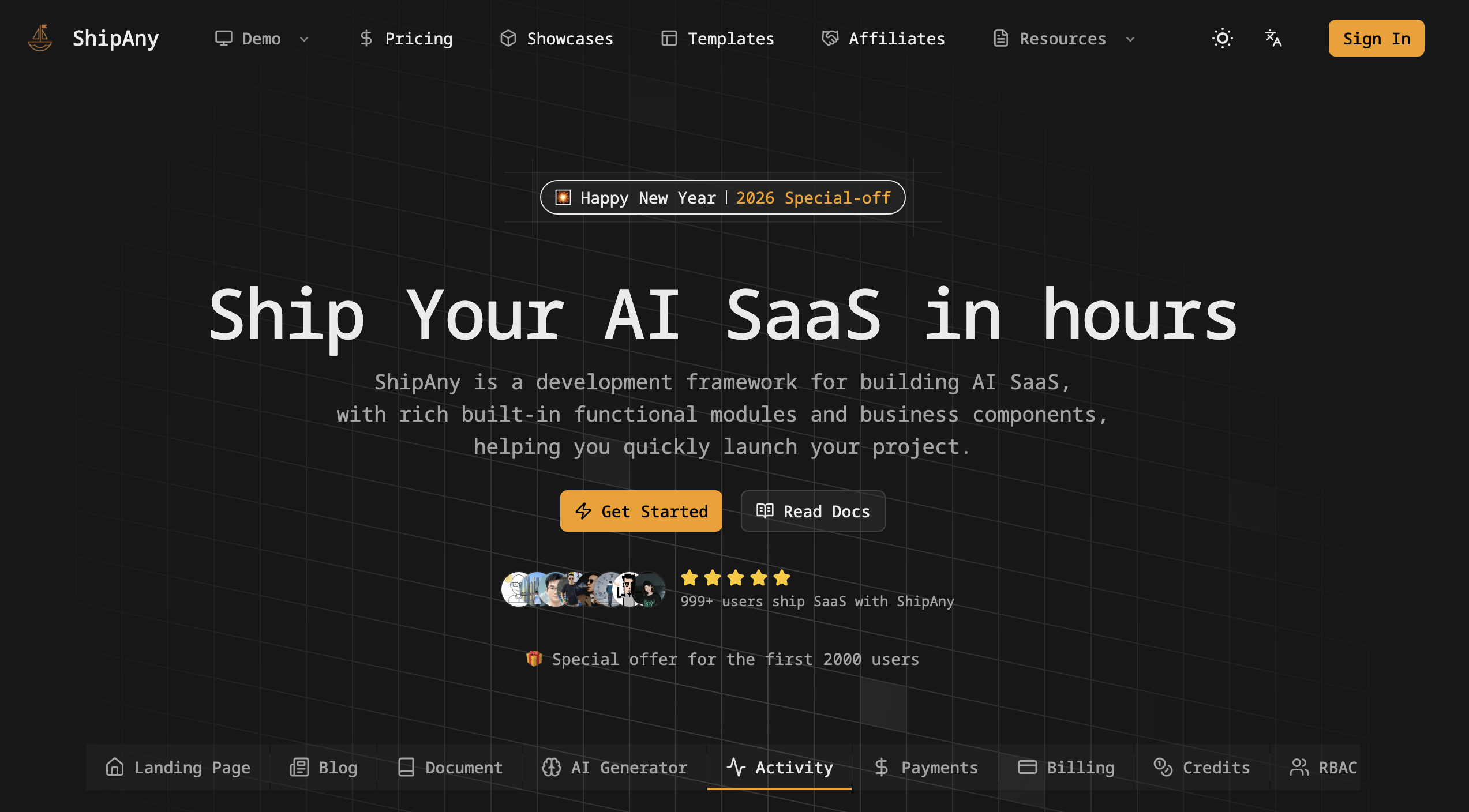Open the Happy New Year 2026 Special-off banner
Image resolution: width=1469 pixels, height=812 pixels.
[722, 198]
